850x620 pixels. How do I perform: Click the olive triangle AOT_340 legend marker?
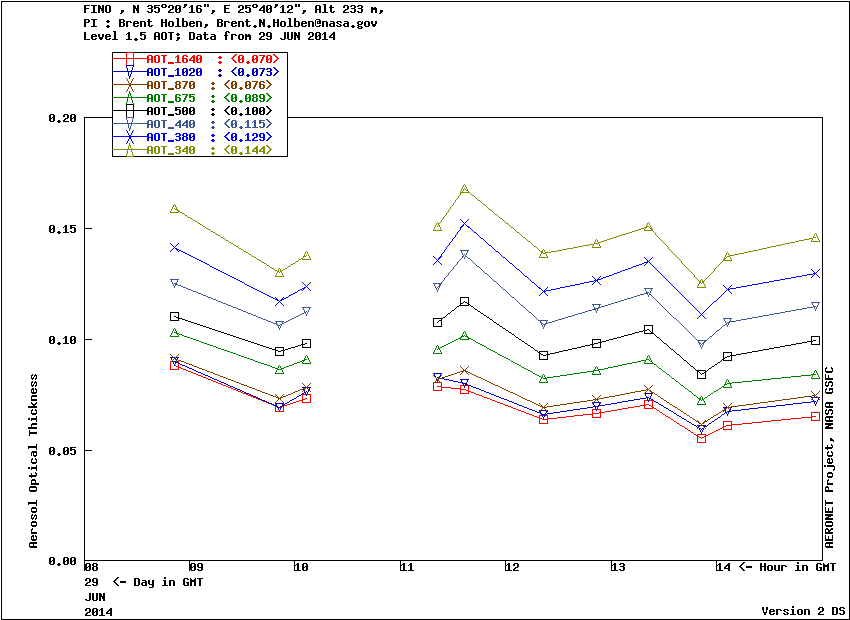coord(129,150)
